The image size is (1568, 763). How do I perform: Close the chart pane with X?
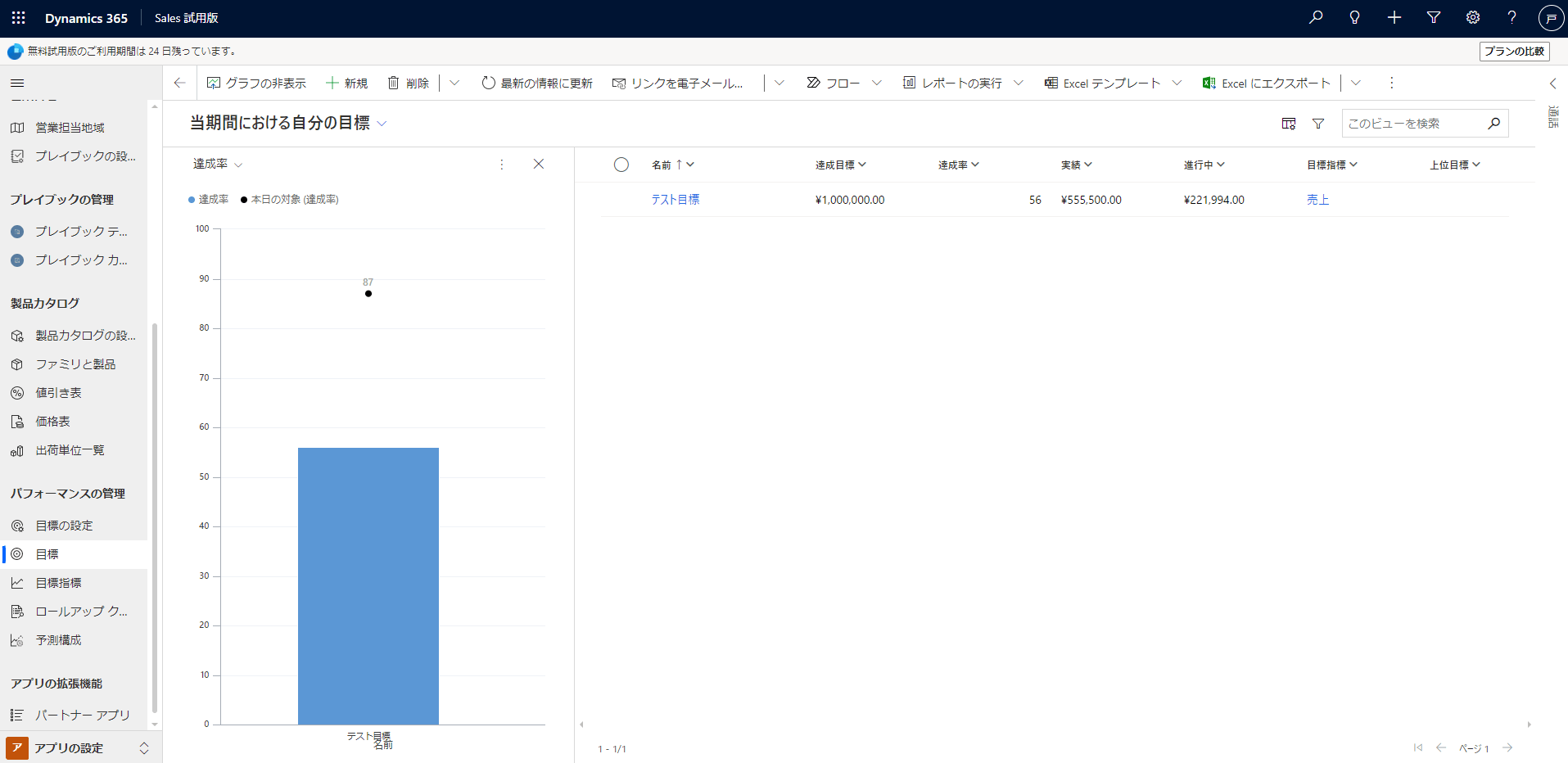tap(539, 164)
